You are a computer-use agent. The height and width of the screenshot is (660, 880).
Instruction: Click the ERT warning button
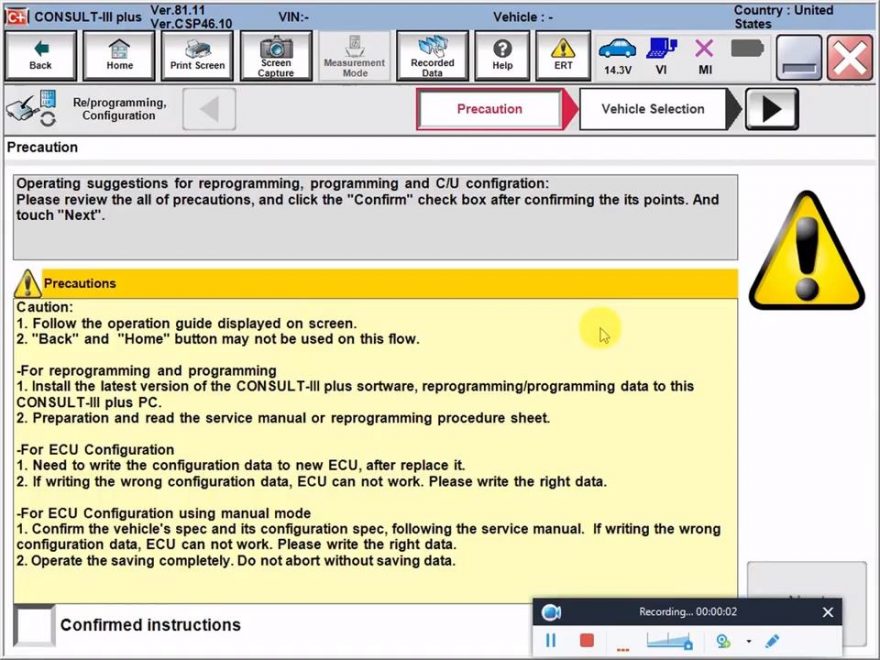coord(563,56)
